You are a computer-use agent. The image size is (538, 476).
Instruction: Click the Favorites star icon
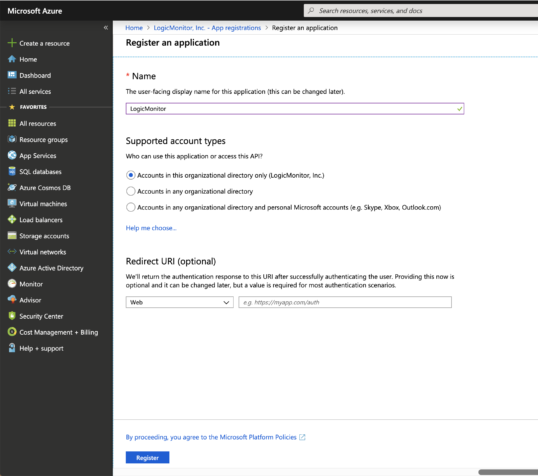12,107
